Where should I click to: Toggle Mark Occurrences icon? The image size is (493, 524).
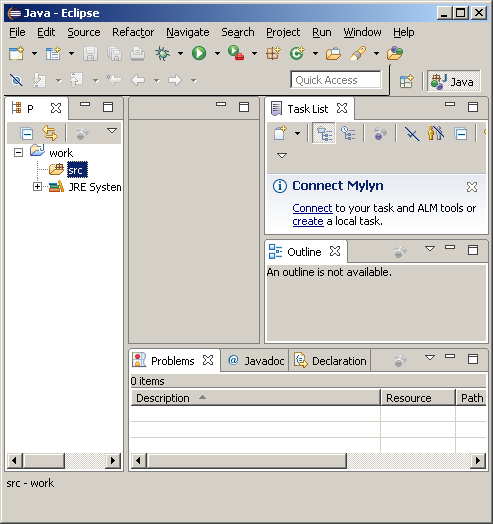[16, 80]
